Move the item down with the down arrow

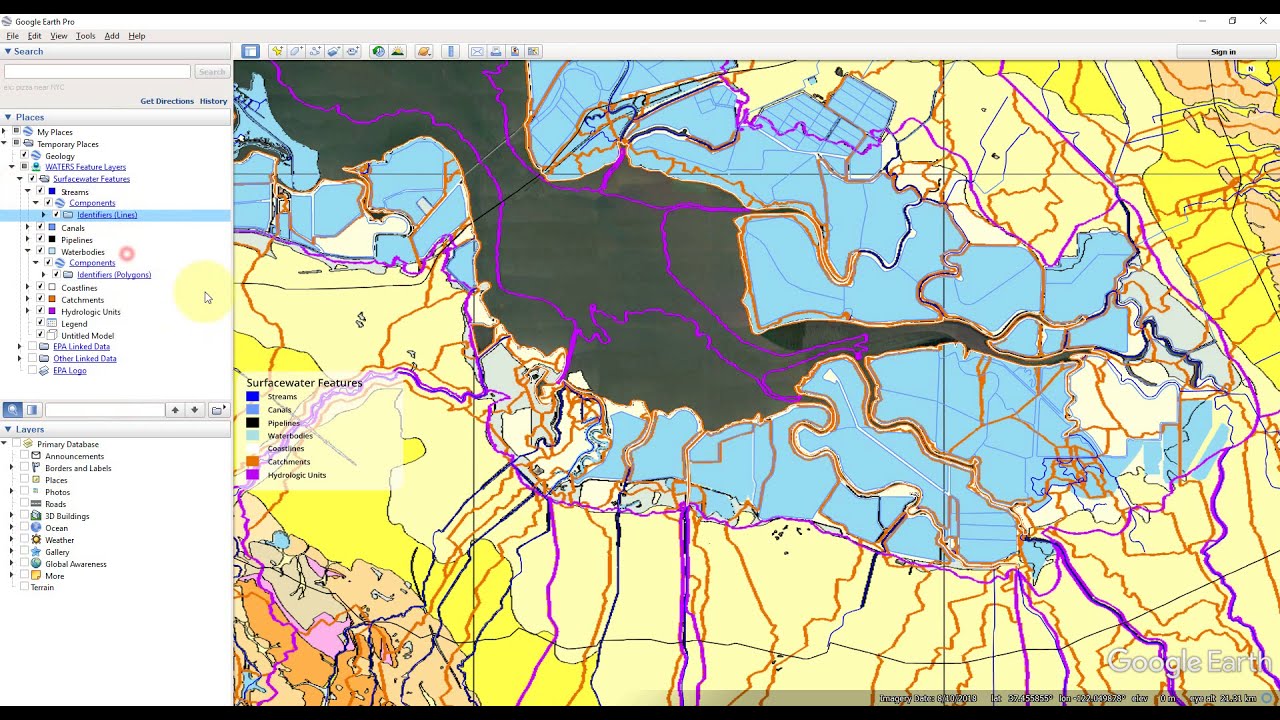pyautogui.click(x=194, y=410)
